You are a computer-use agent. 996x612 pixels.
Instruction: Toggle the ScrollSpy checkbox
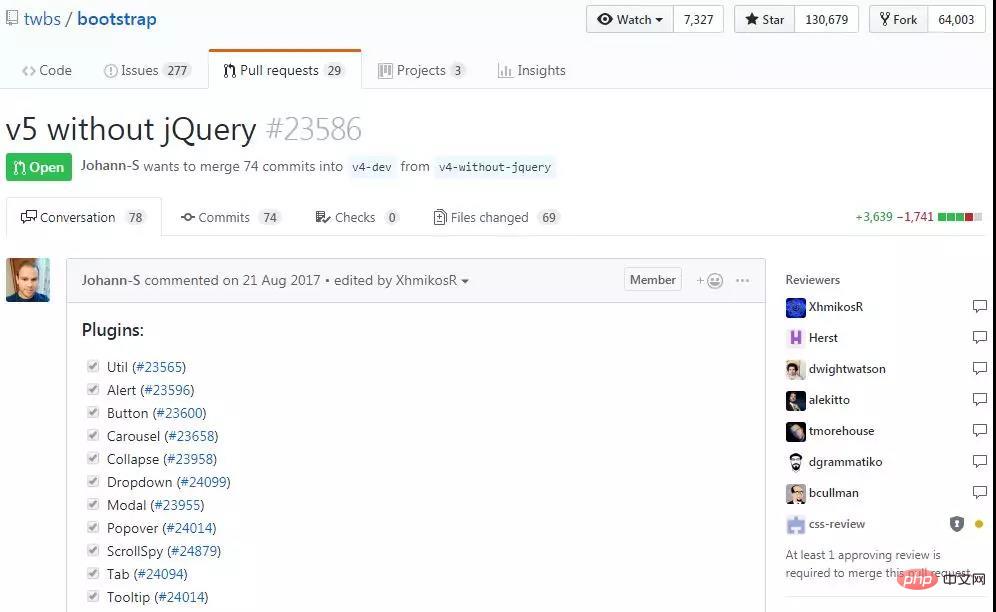pos(93,550)
